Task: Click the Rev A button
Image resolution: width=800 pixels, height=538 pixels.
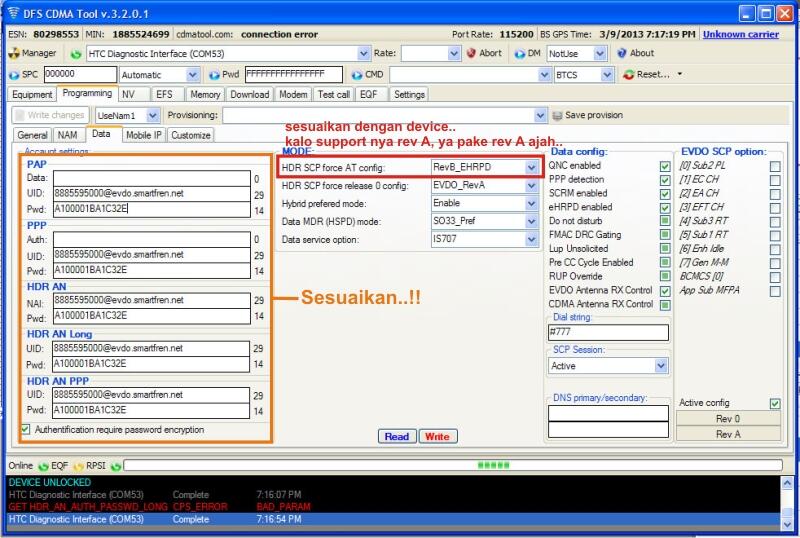Action: coord(728,434)
